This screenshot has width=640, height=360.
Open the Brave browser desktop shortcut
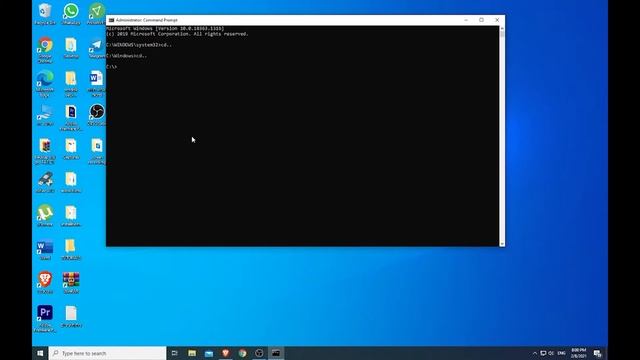tap(45, 281)
